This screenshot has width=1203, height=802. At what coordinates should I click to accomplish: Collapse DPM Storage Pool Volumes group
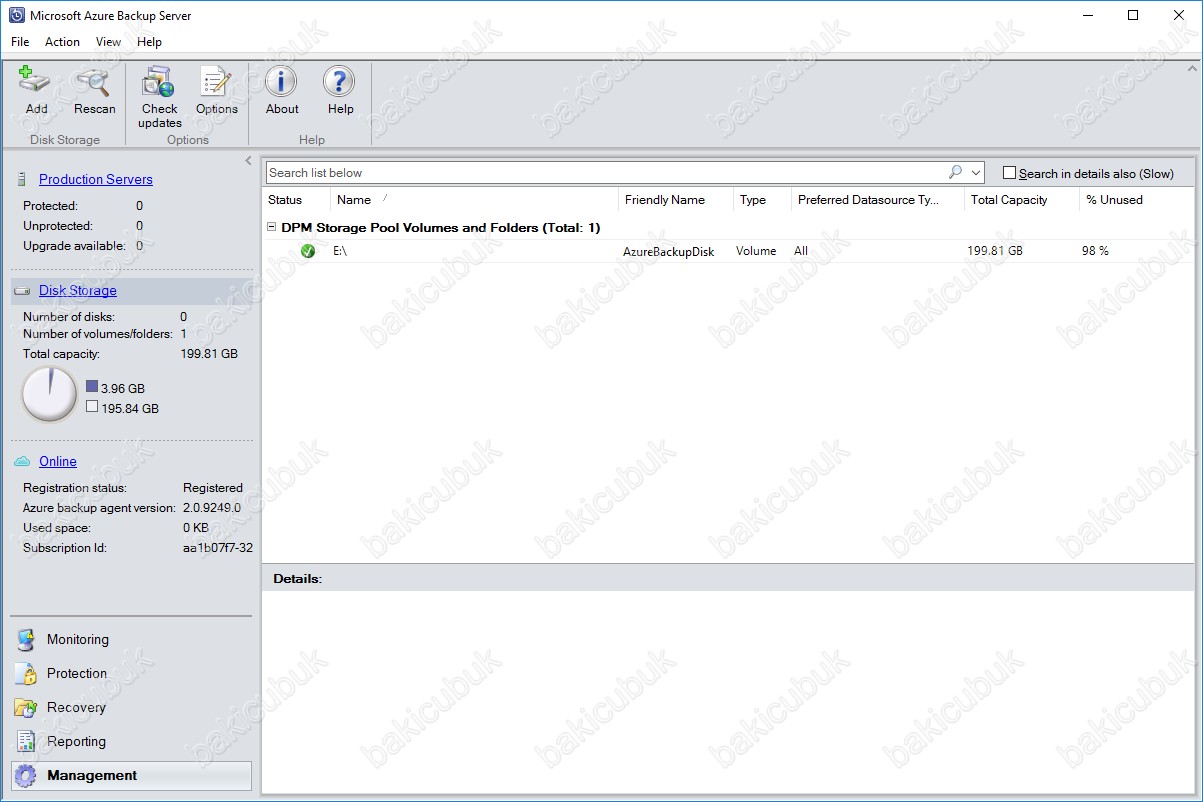coord(271,227)
